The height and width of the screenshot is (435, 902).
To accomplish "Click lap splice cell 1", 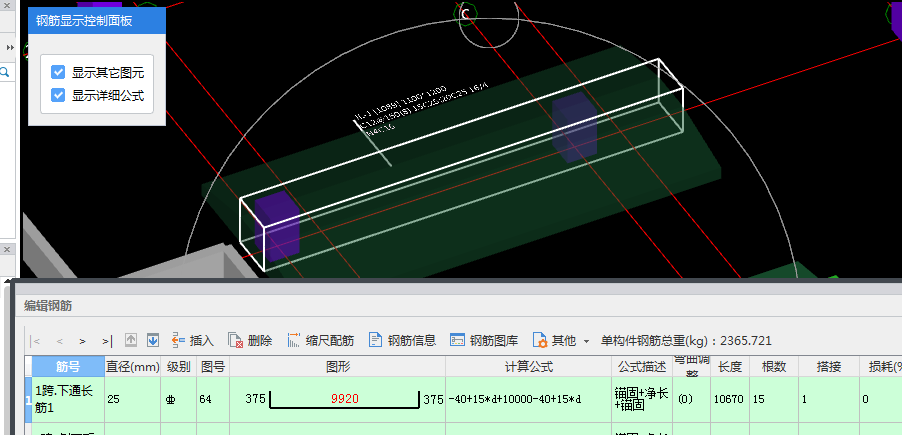I will 828,399.
